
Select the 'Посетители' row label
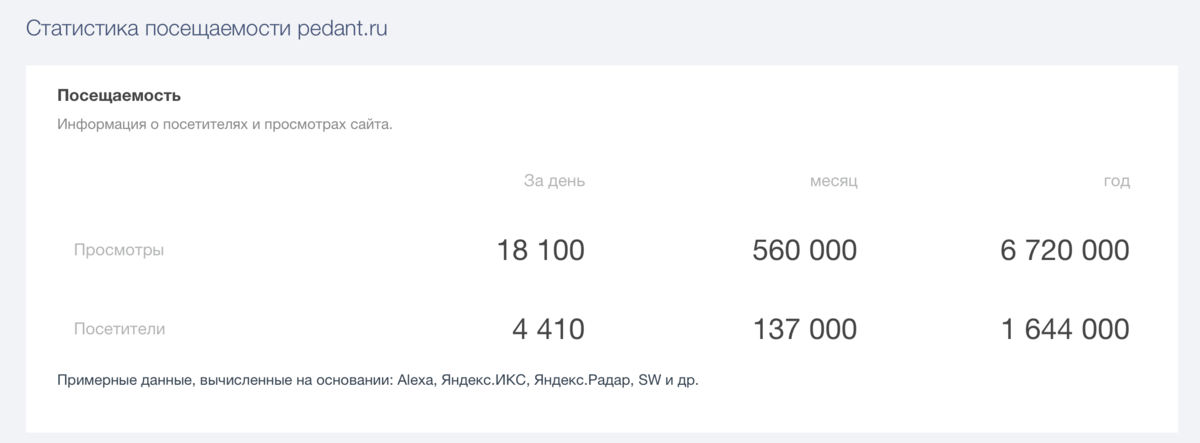120,328
